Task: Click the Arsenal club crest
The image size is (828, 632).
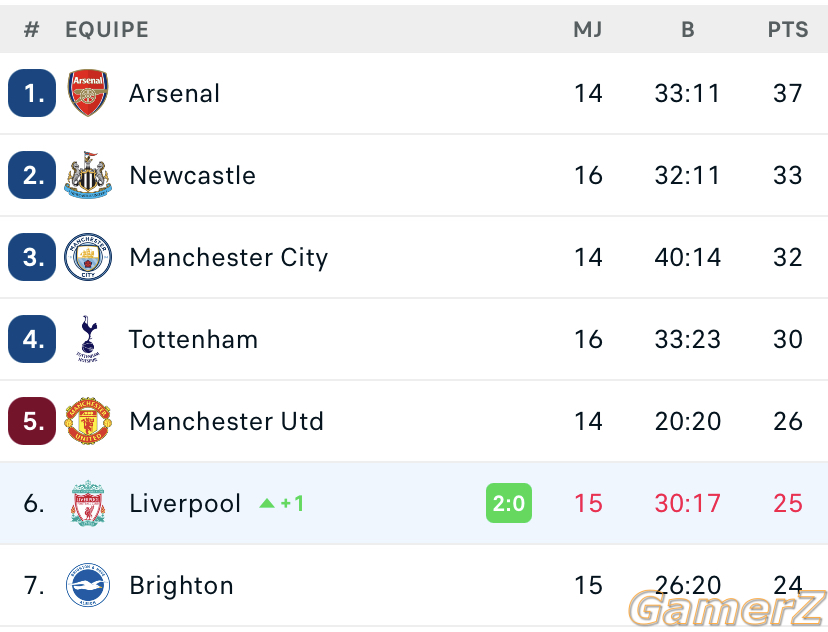Action: [88, 93]
